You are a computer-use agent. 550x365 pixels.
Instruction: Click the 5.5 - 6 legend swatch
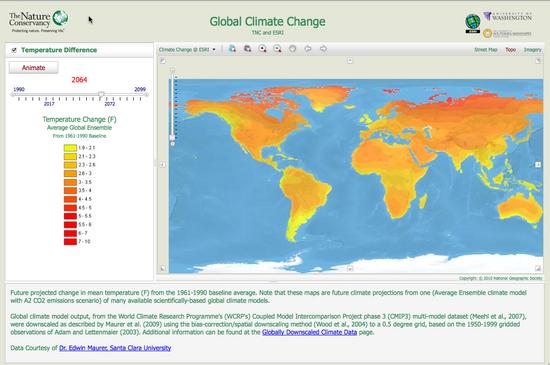(x=70, y=224)
